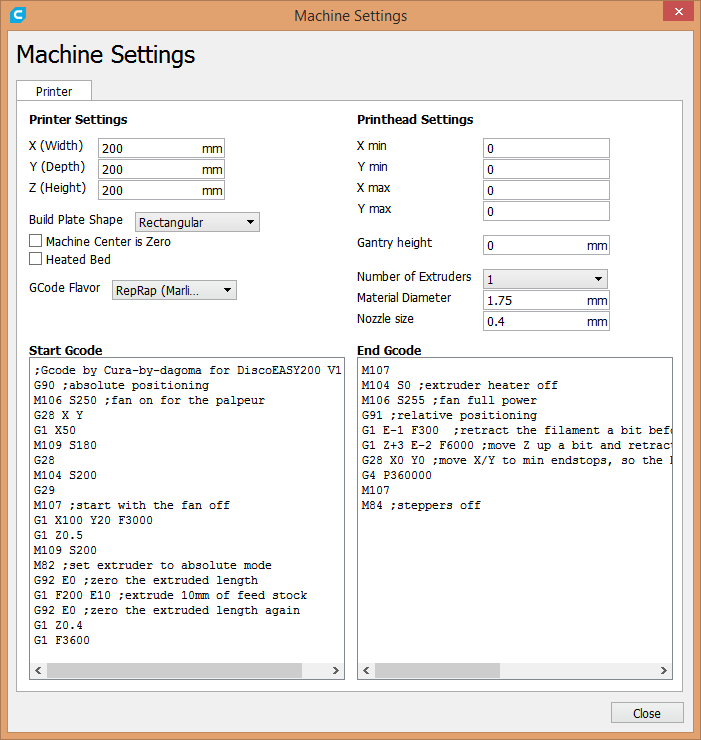Click right scroll arrow in End Gcode box

tap(664, 670)
